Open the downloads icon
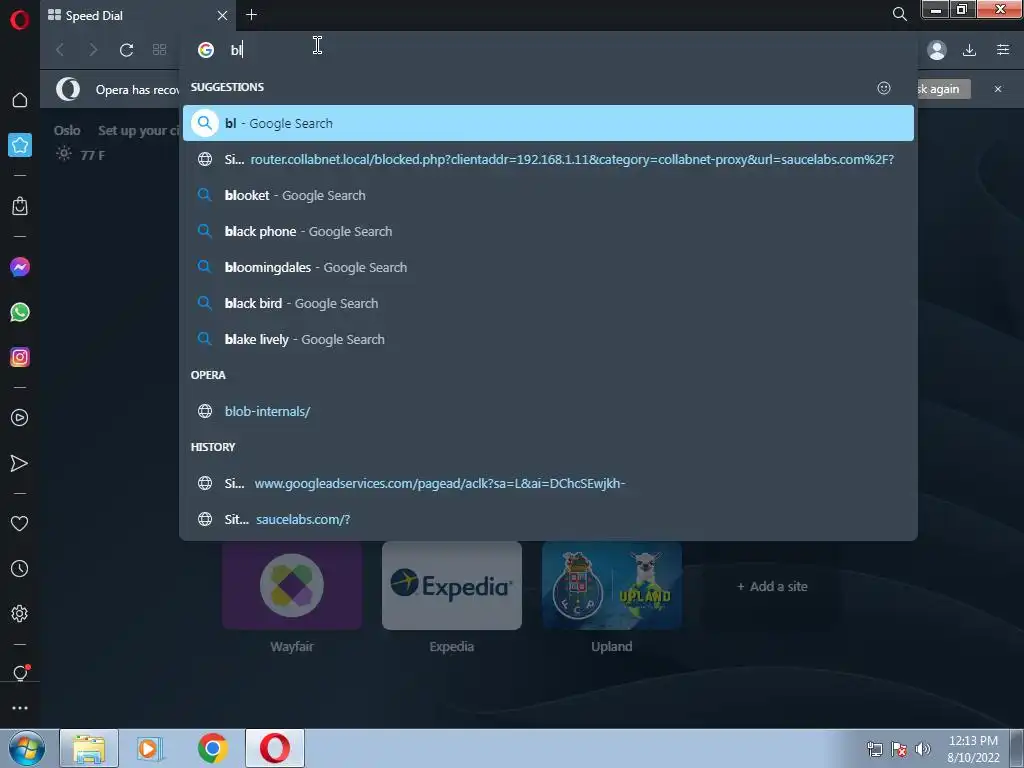 tap(969, 50)
